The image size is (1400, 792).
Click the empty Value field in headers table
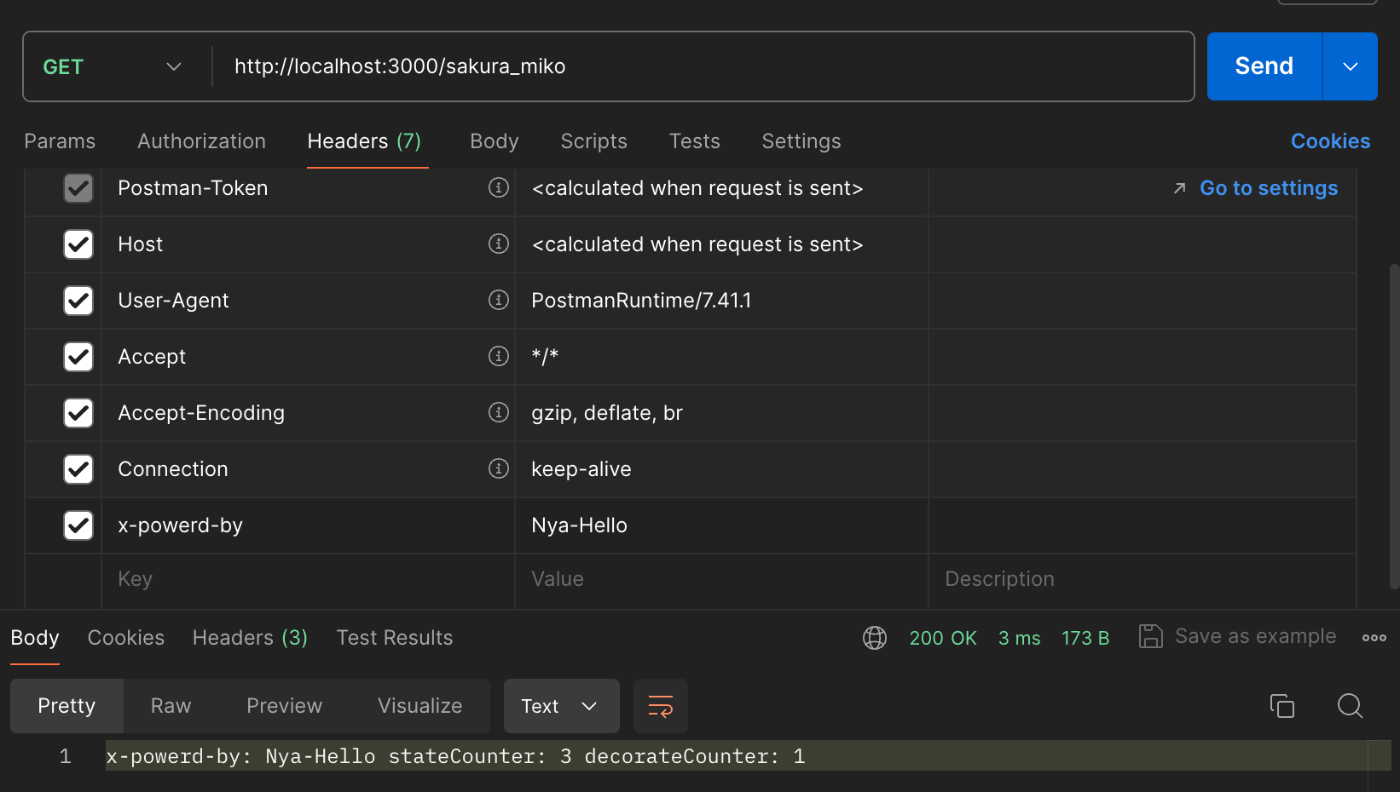coord(722,580)
